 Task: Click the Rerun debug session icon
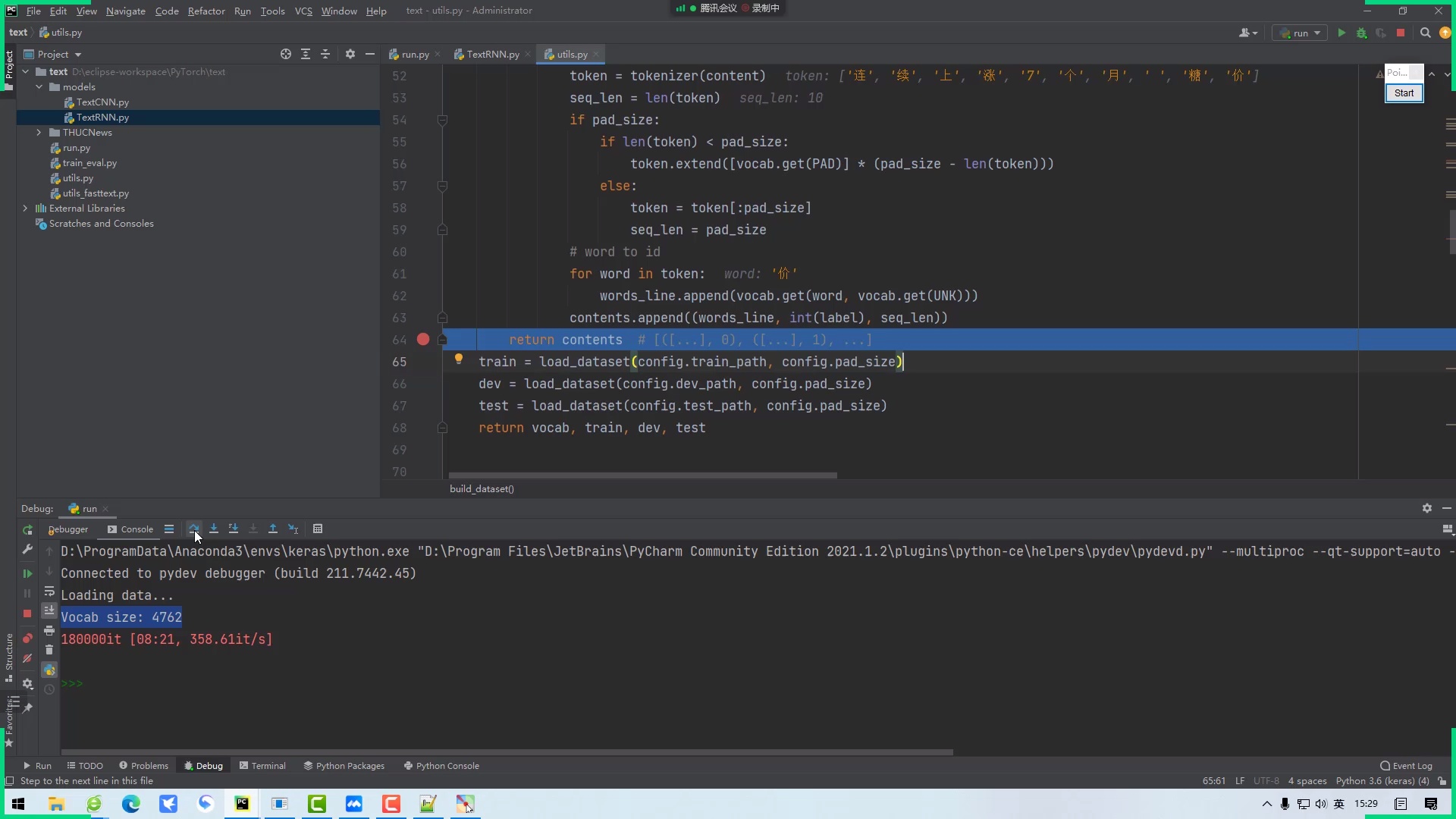click(27, 529)
